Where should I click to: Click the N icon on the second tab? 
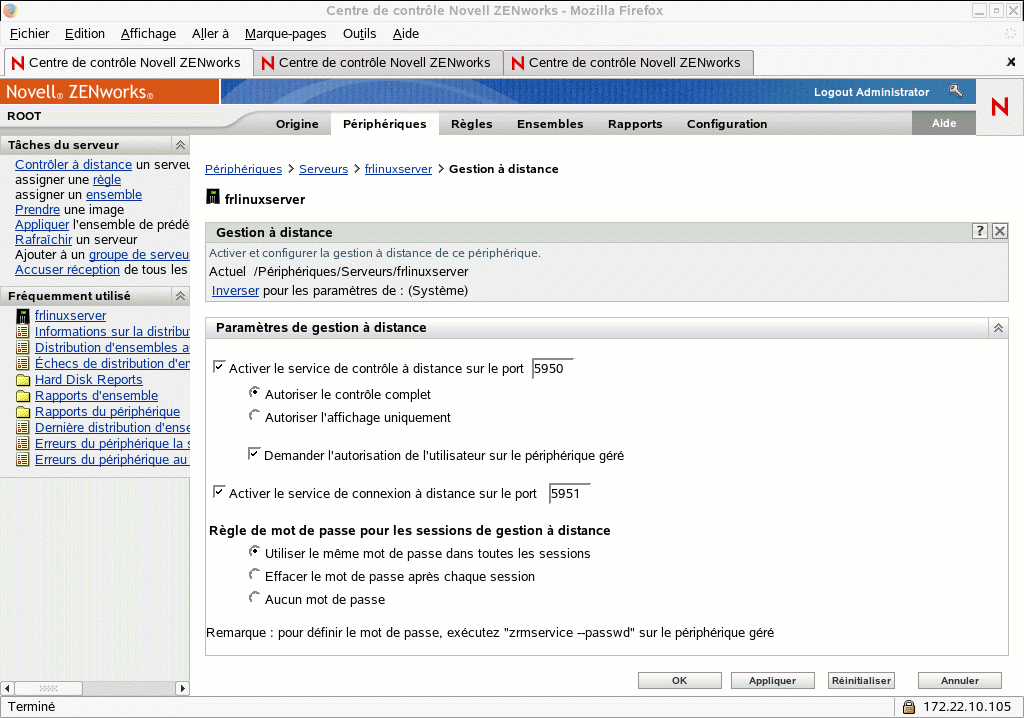click(x=268, y=63)
